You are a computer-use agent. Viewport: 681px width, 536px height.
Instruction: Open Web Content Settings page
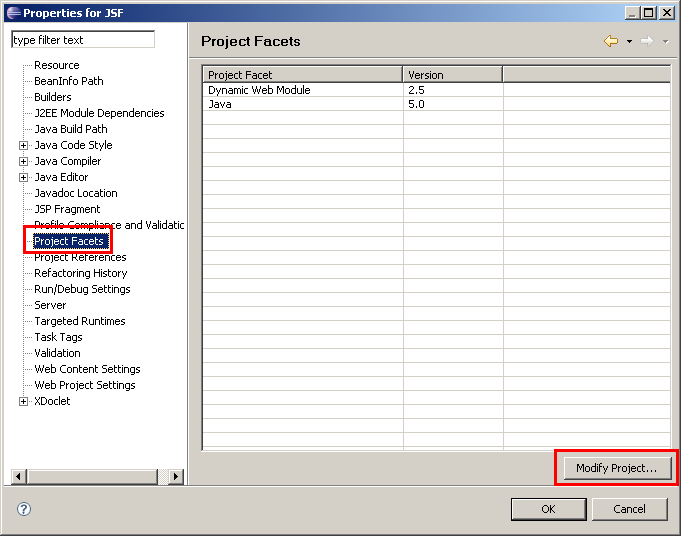coord(87,369)
